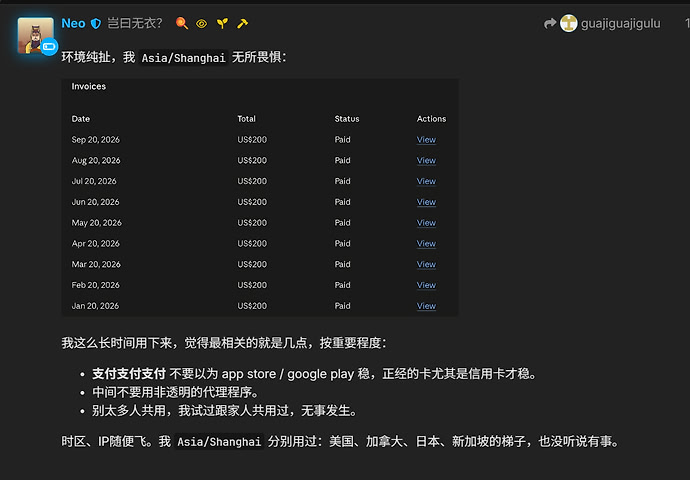The width and height of the screenshot is (690, 480).
Task: Click the Paid status in the Jul 20 row
Action: [342, 181]
